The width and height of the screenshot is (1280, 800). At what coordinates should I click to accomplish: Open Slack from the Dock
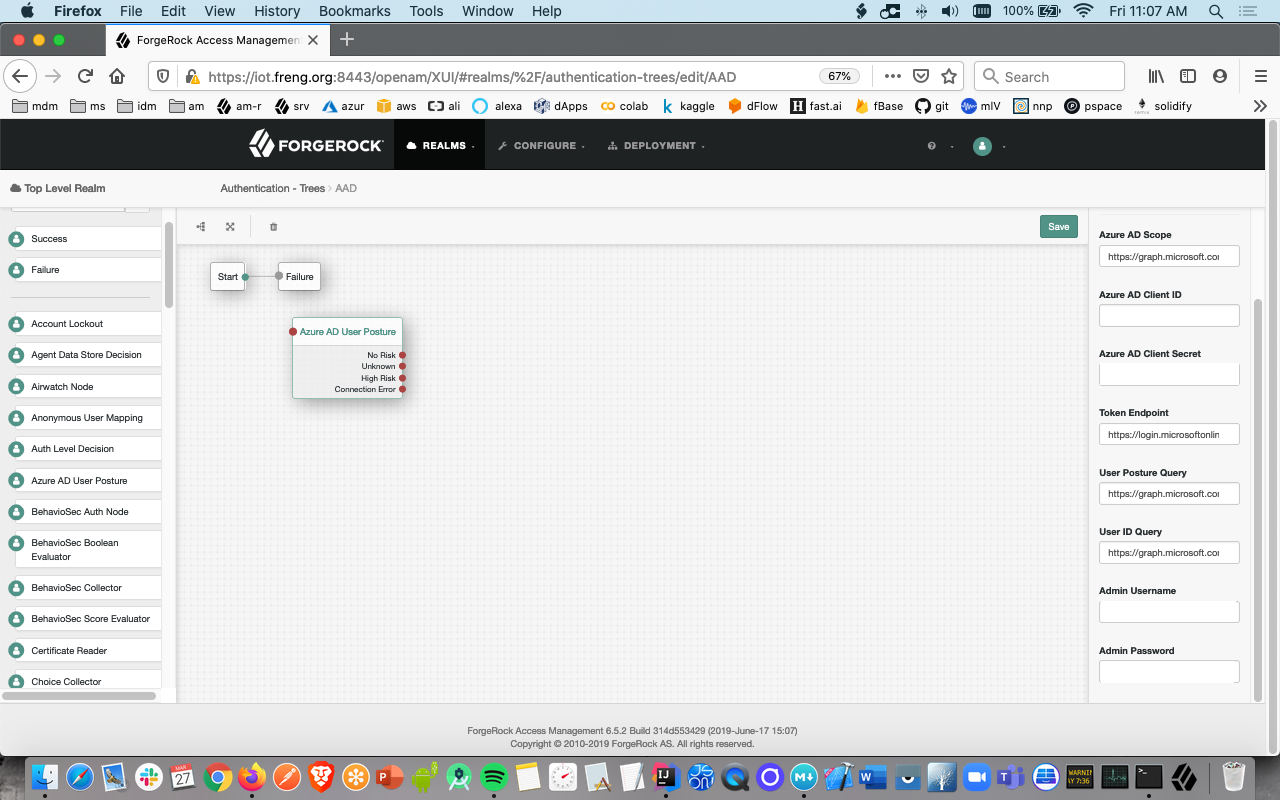[149, 777]
